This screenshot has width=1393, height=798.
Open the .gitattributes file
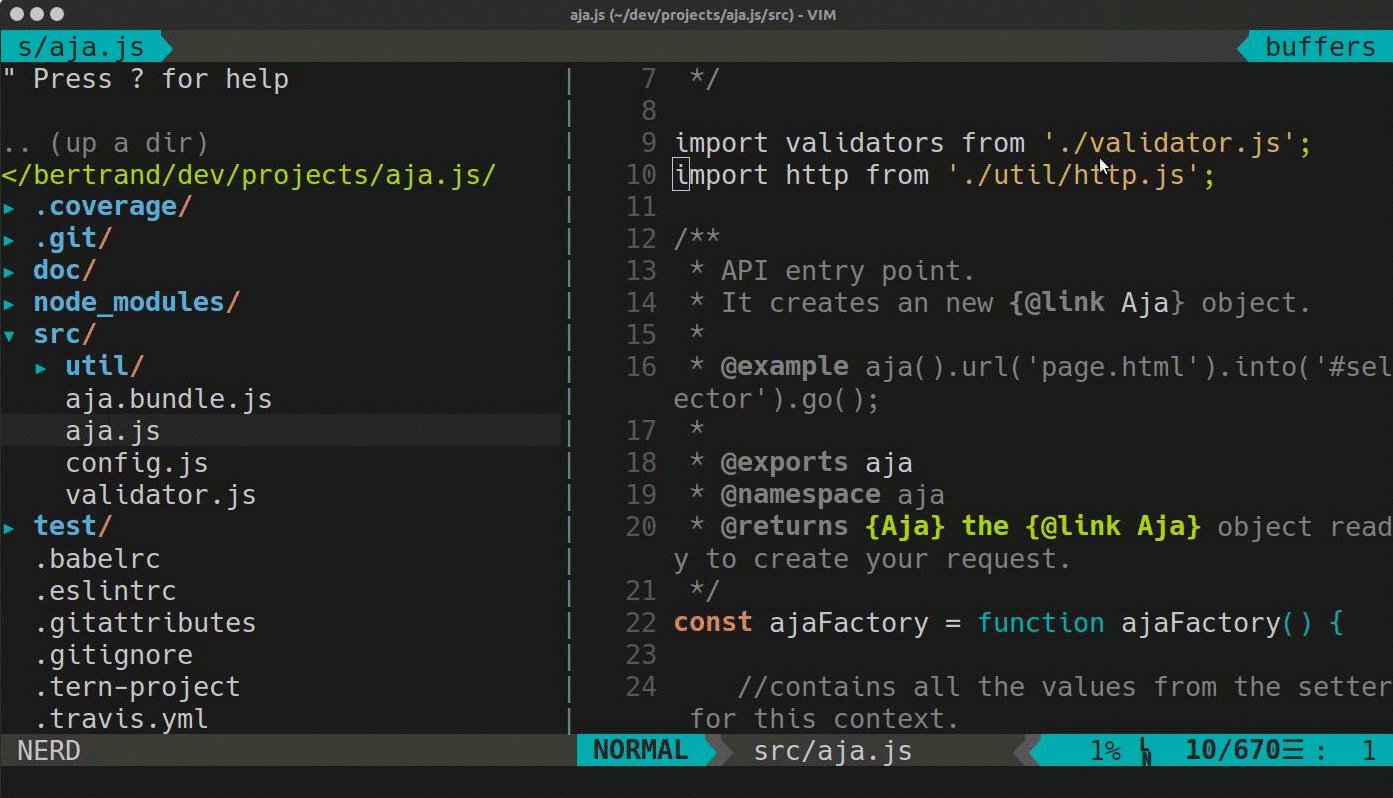(145, 623)
